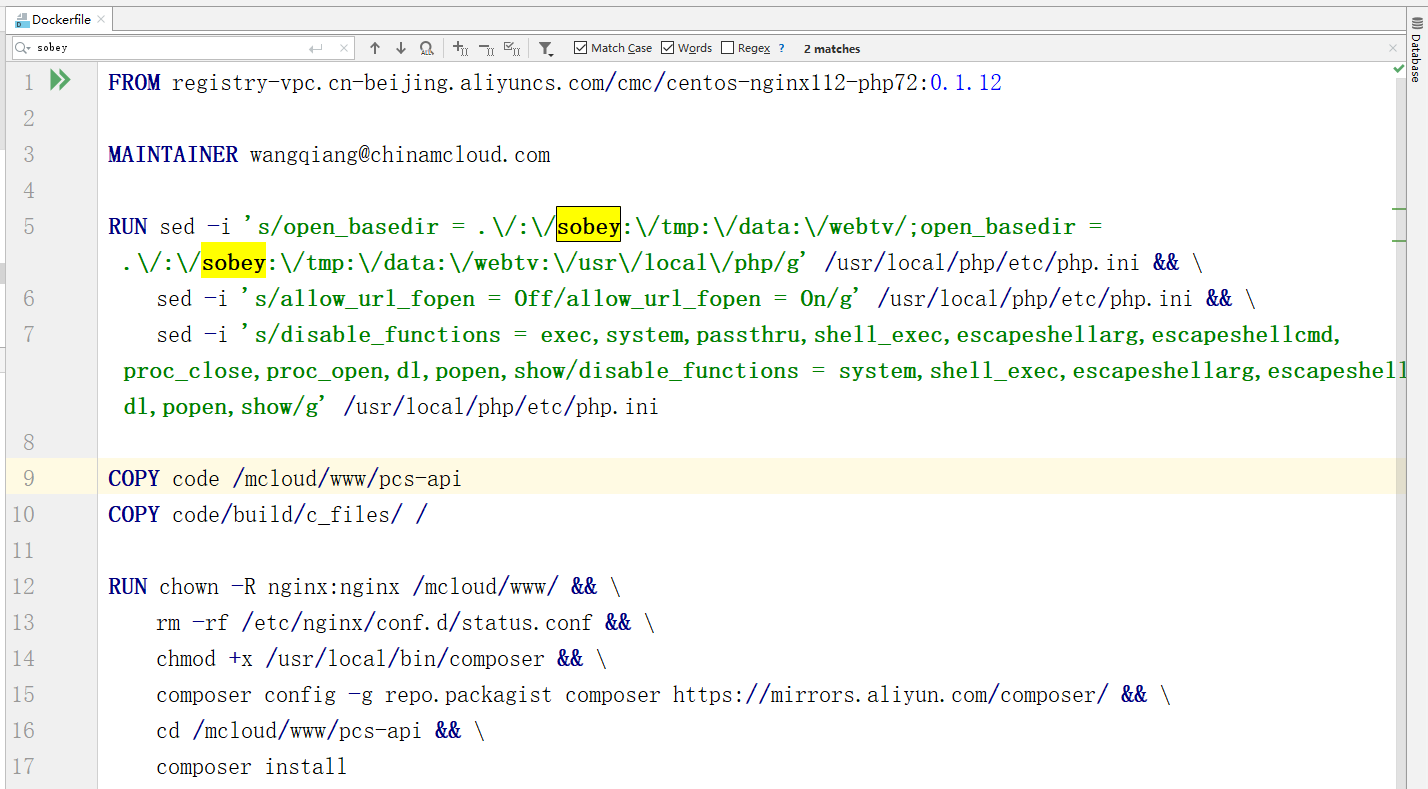Click green inspection checkmark indicator
The image size is (1428, 789).
tap(1398, 68)
